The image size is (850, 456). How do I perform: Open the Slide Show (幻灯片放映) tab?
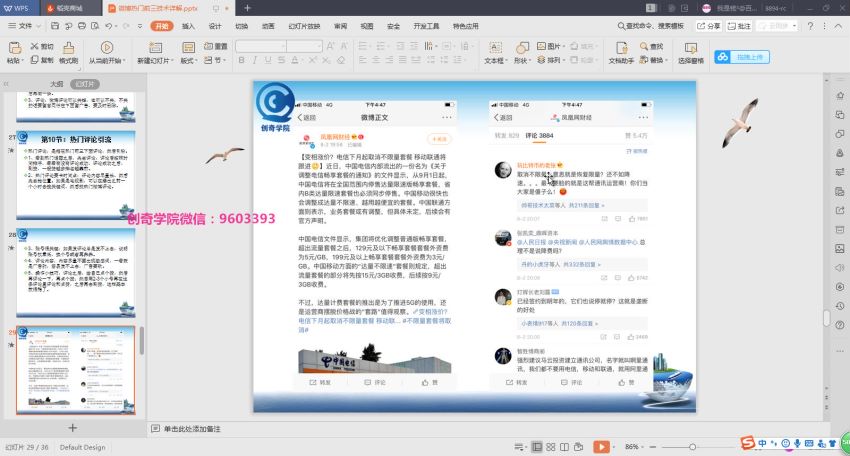point(304,26)
